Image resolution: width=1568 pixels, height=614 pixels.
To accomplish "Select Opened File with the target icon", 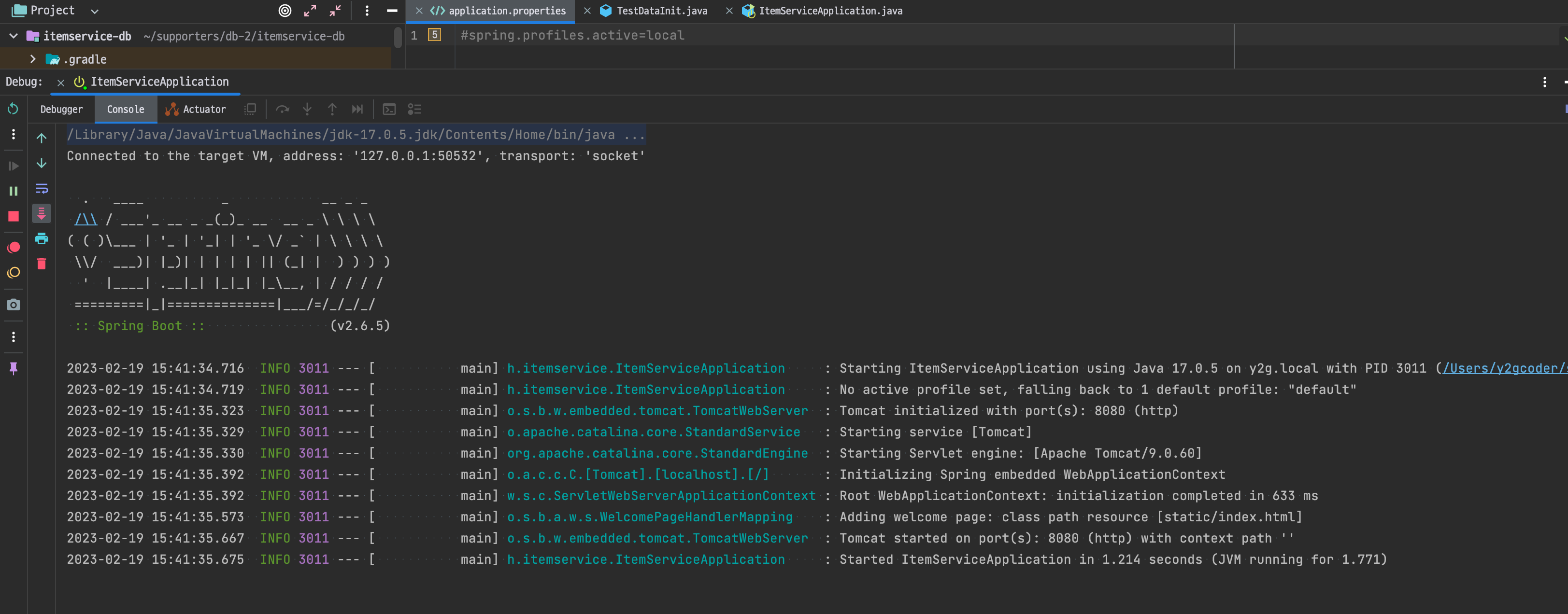I will click(x=285, y=10).
